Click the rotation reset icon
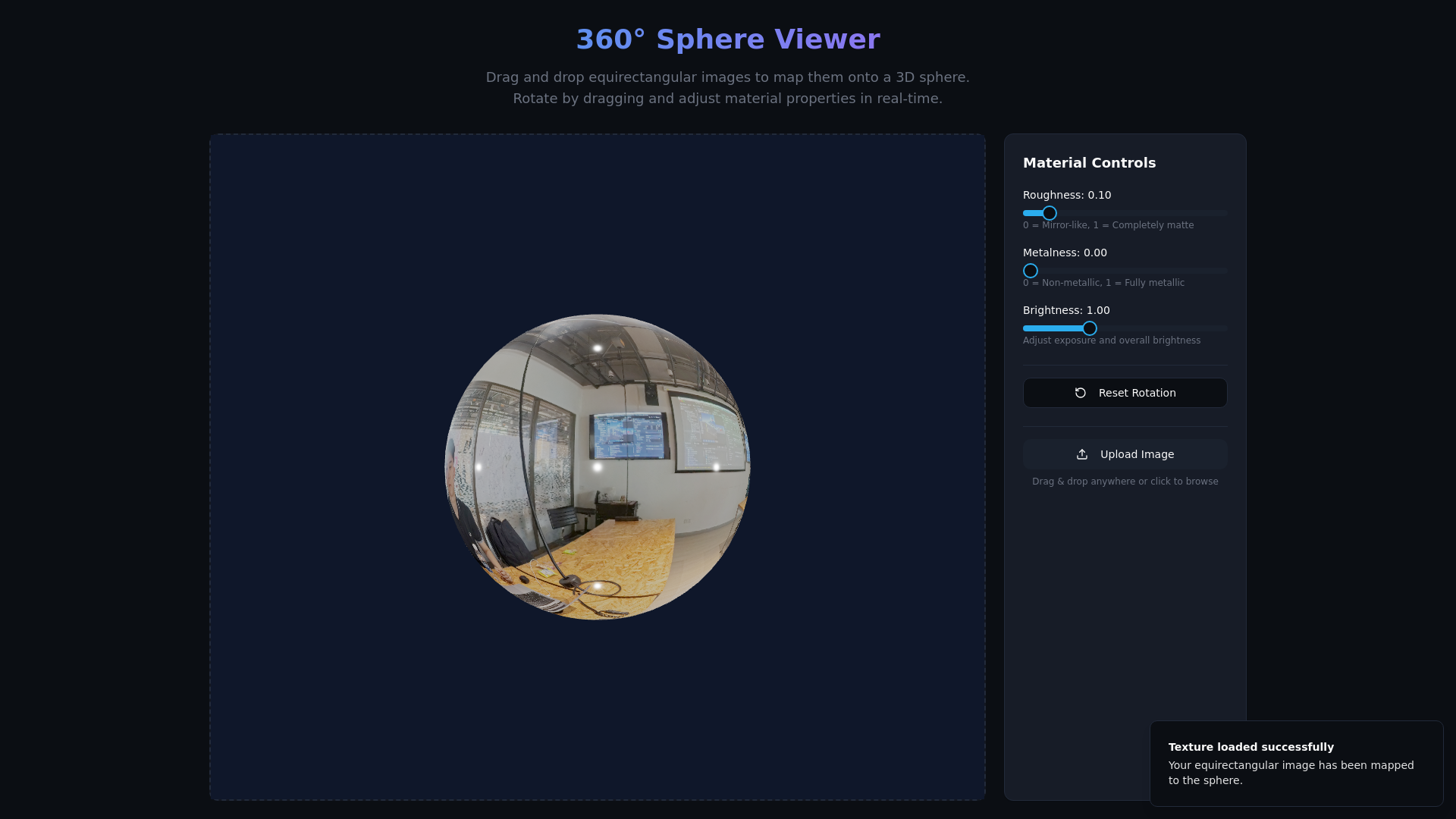This screenshot has width=1456, height=819. coord(1081,393)
